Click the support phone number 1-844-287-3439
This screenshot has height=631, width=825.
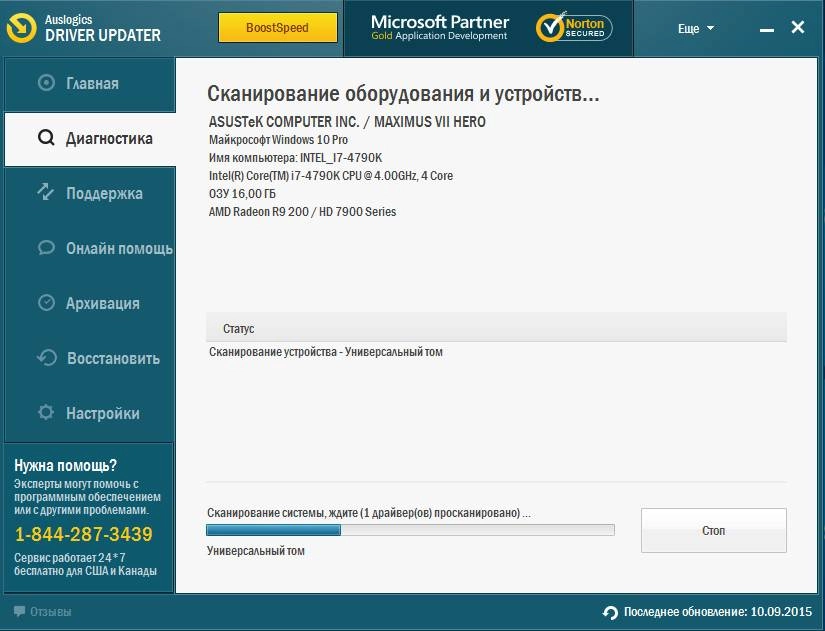(x=83, y=534)
